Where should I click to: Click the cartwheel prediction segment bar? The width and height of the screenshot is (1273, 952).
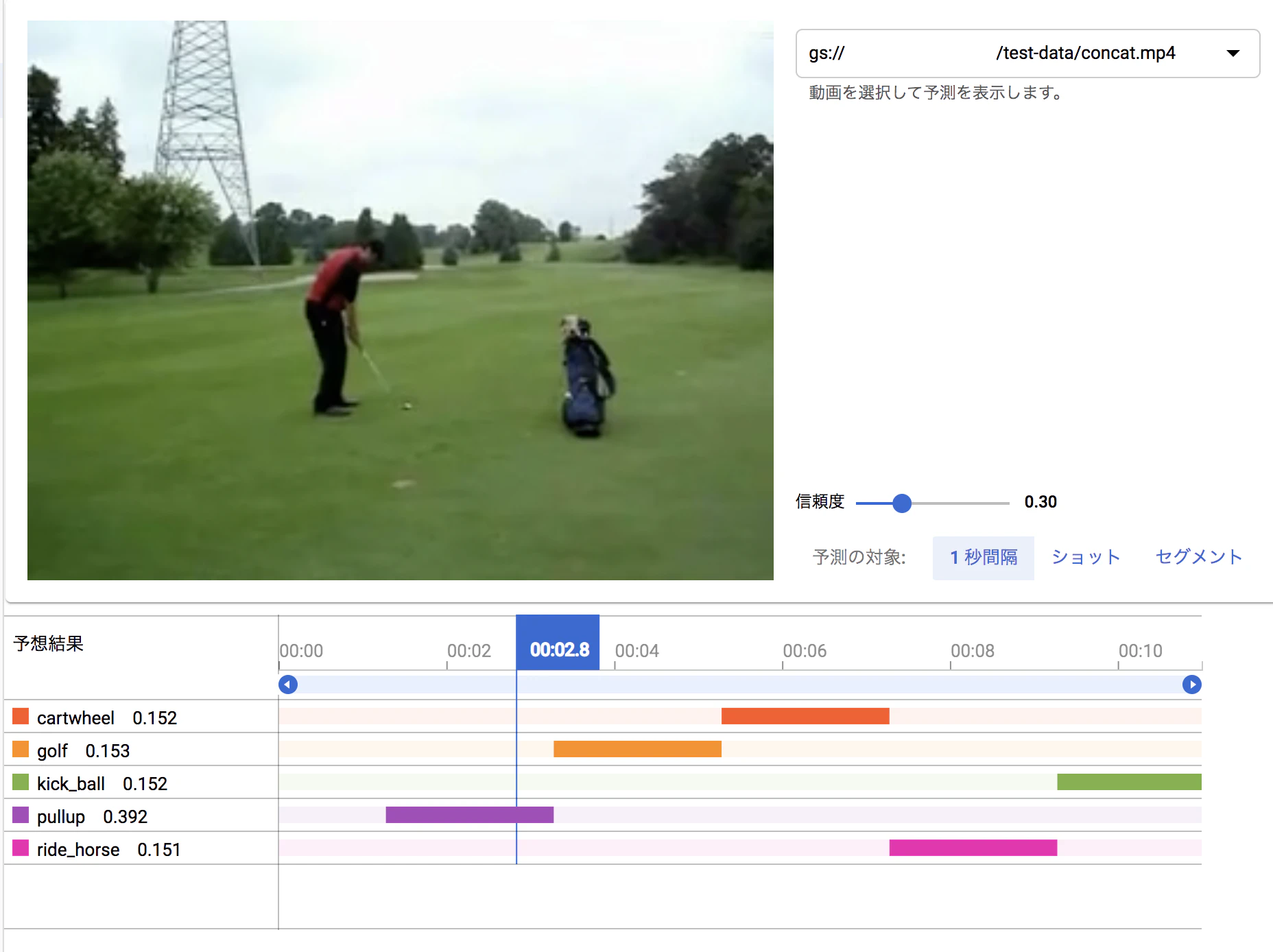pyautogui.click(x=805, y=716)
